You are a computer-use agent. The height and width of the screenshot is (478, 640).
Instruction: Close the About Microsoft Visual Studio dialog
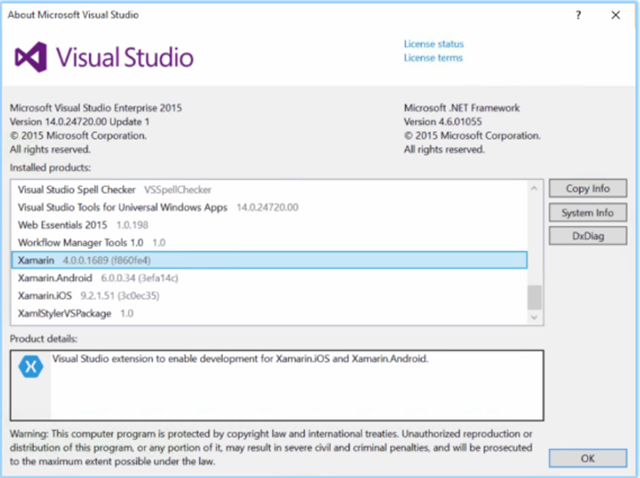(x=616, y=15)
